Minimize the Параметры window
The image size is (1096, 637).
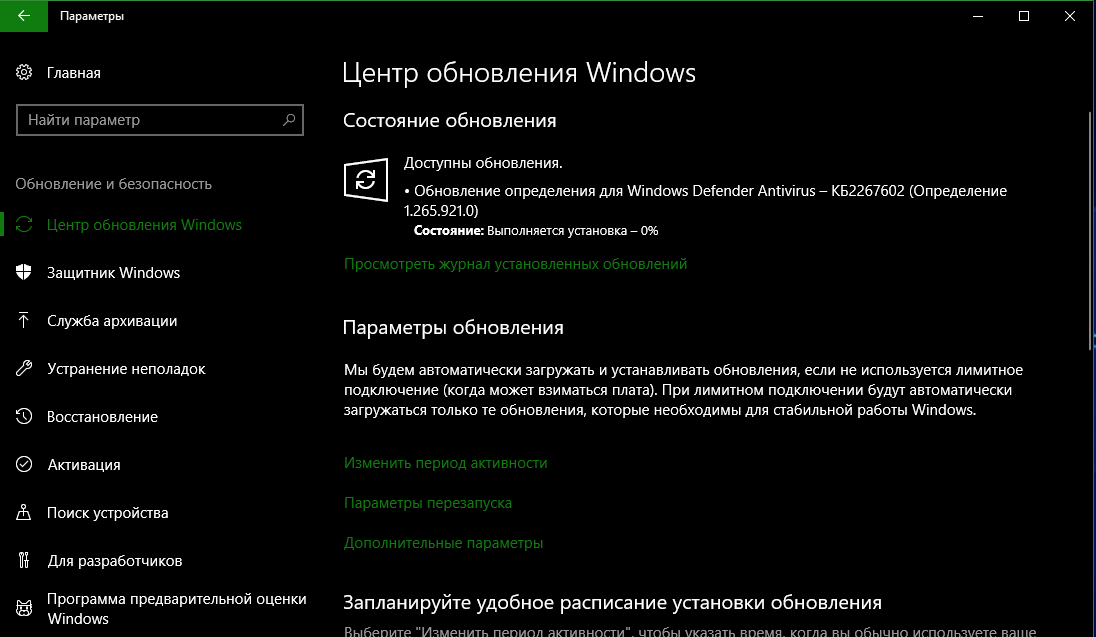[x=978, y=16]
